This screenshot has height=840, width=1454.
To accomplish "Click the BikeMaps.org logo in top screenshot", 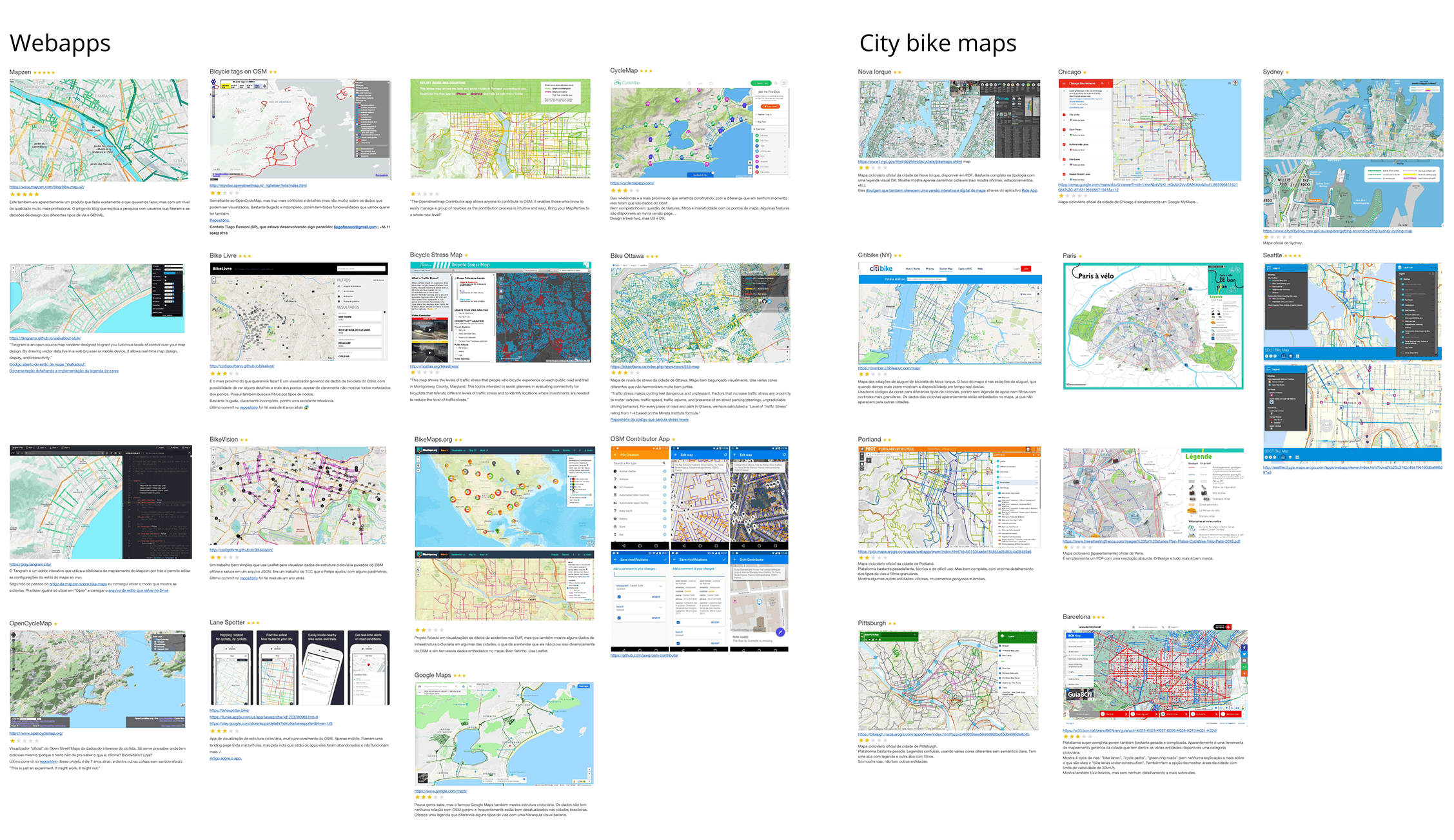I will pyautogui.click(x=426, y=450).
